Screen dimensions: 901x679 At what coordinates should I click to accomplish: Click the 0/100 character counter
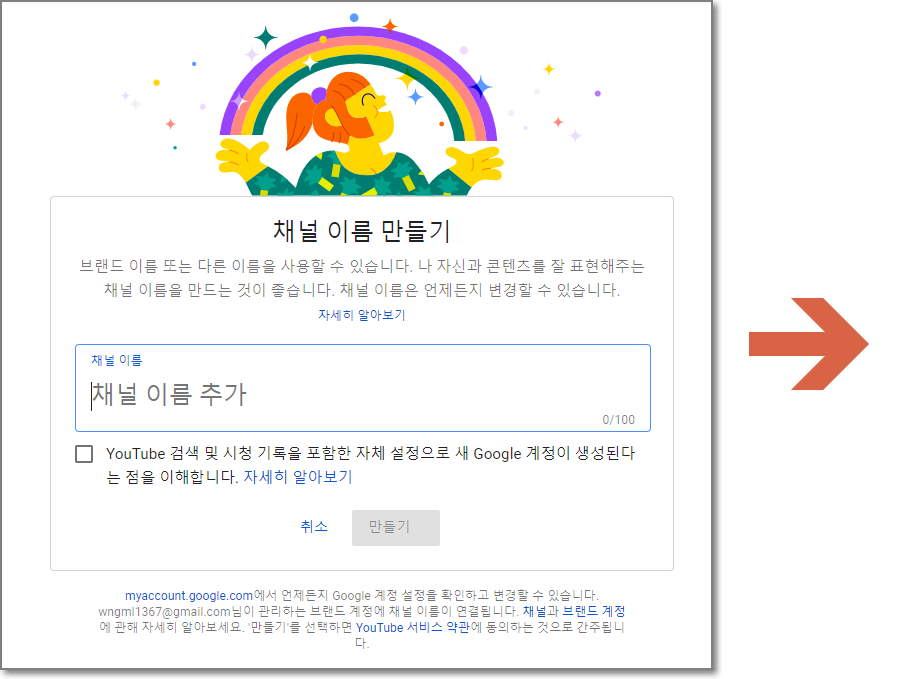pyautogui.click(x=618, y=420)
